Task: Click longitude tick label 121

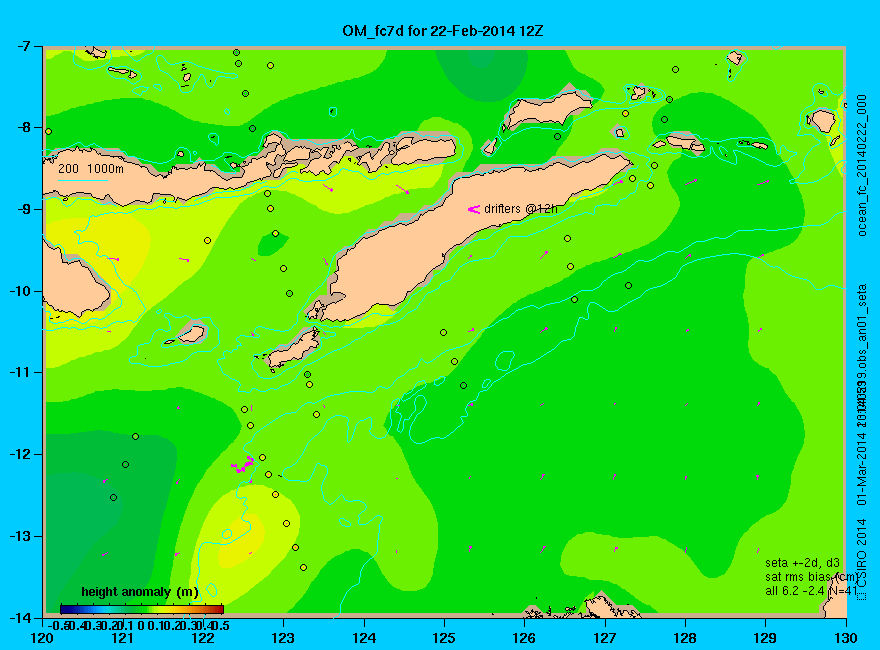Action: point(123,638)
